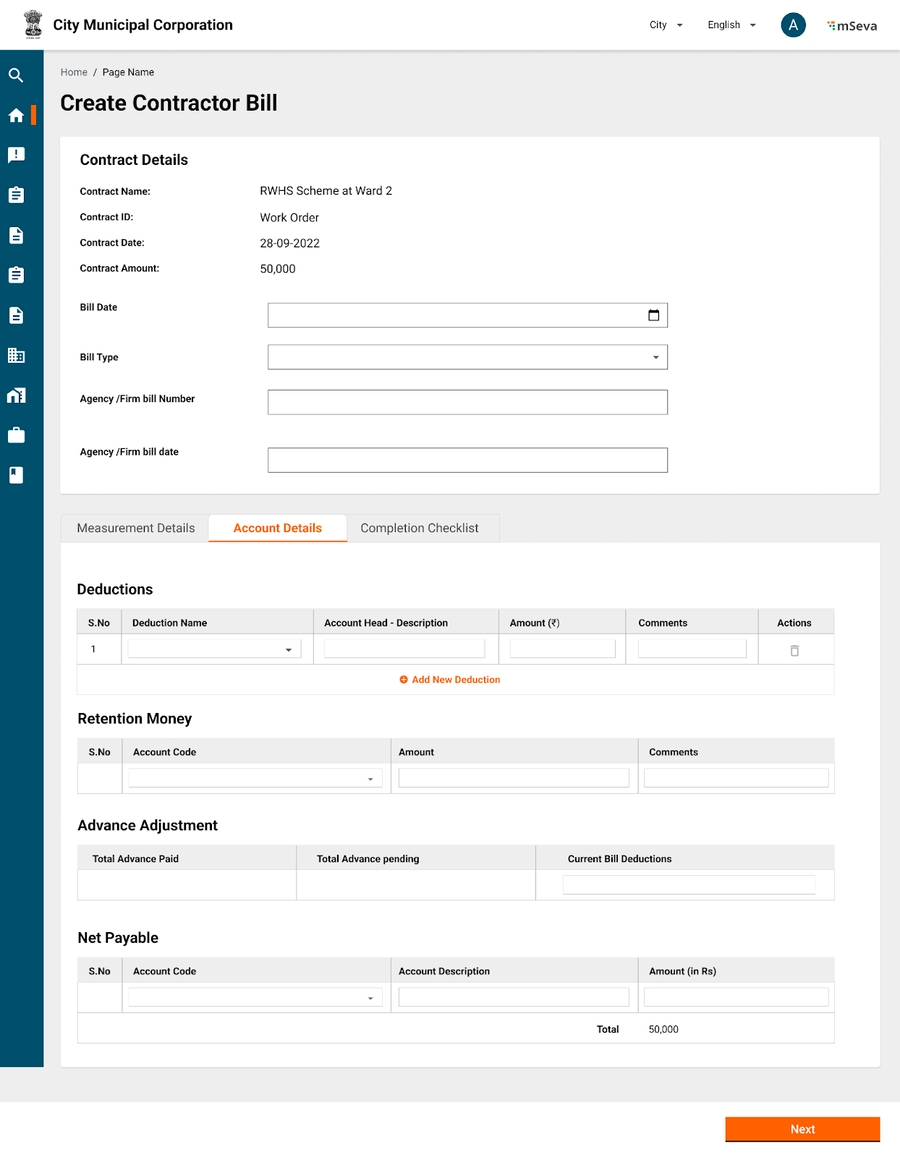This screenshot has height=1157, width=900.
Task: Delete deduction row 1 with the trash icon
Action: tap(795, 650)
